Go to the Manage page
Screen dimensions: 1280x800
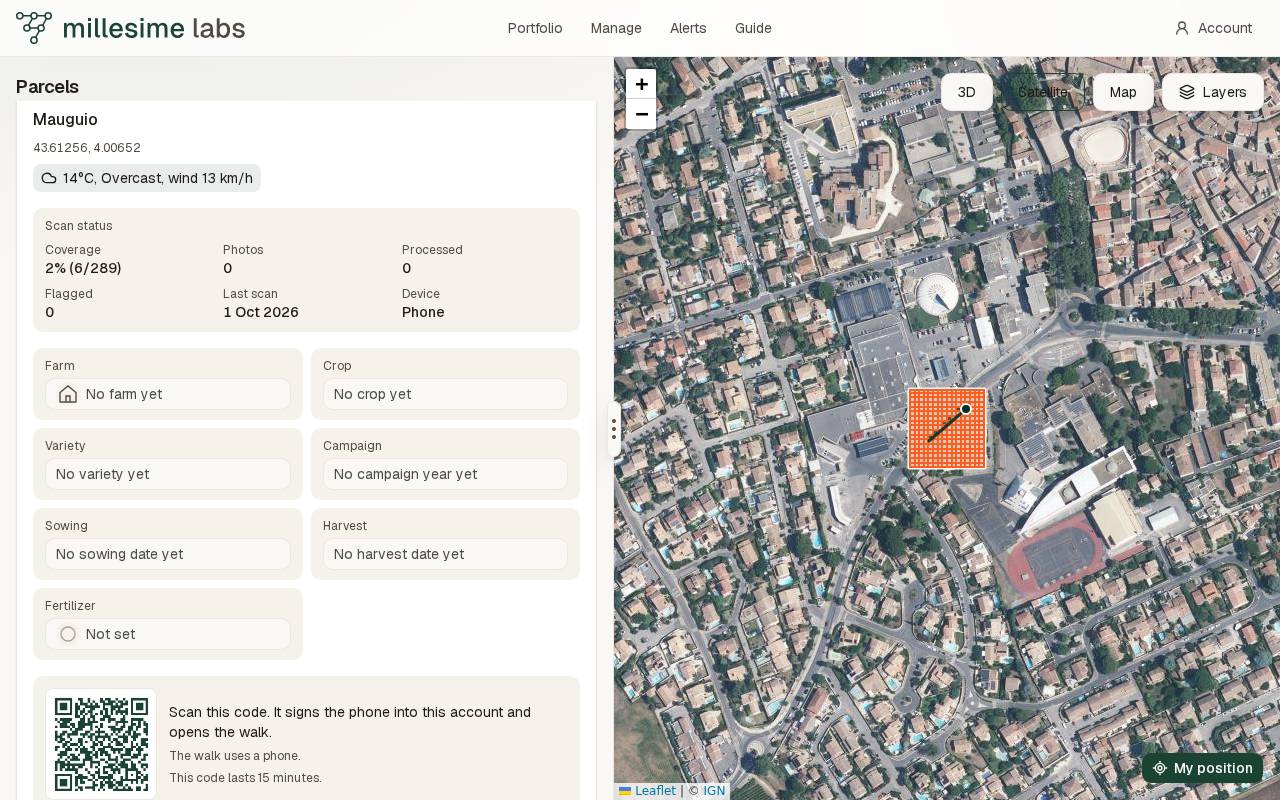click(x=616, y=28)
